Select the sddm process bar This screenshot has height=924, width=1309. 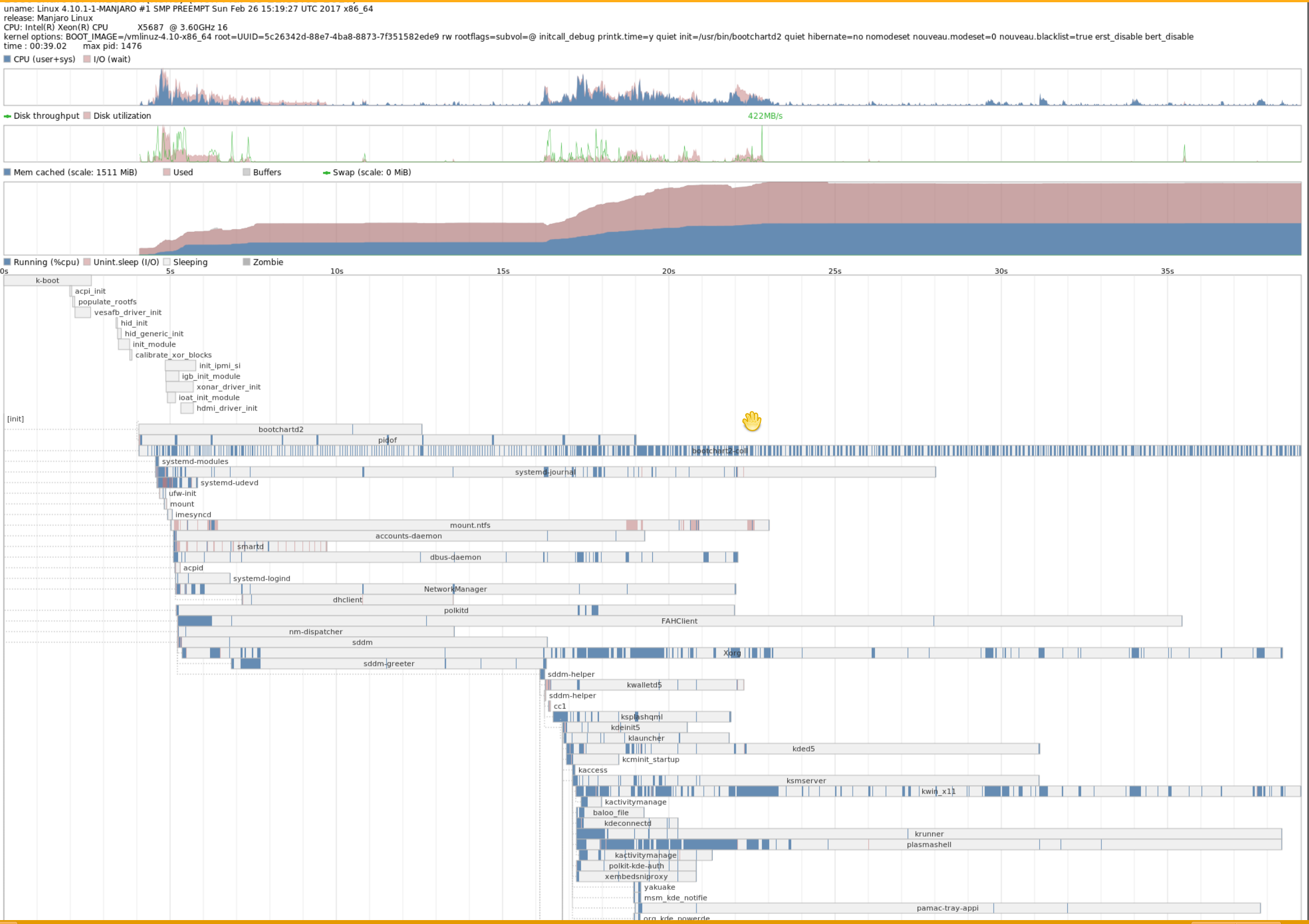[363, 642]
